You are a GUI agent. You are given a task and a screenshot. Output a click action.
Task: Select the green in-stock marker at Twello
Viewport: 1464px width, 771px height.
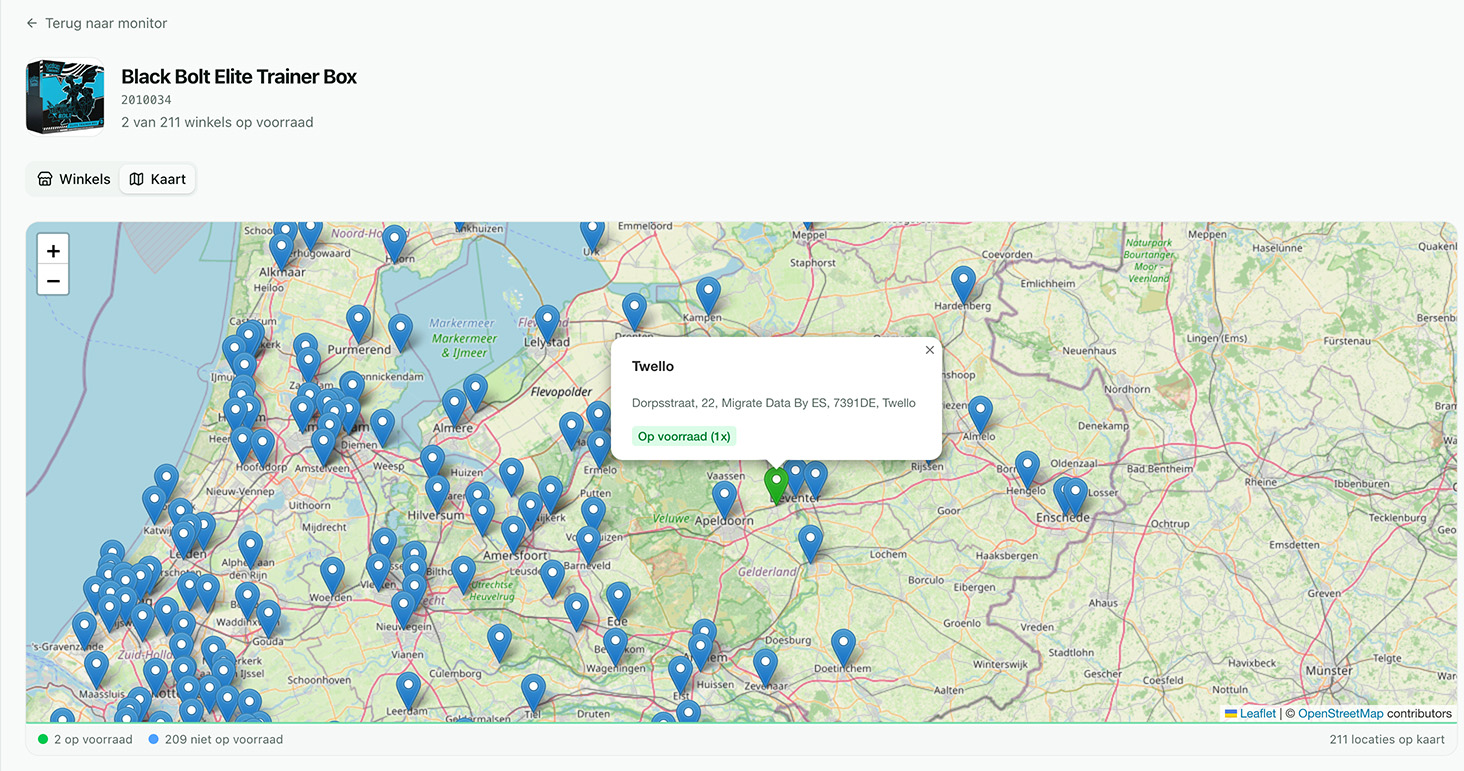coord(776,484)
